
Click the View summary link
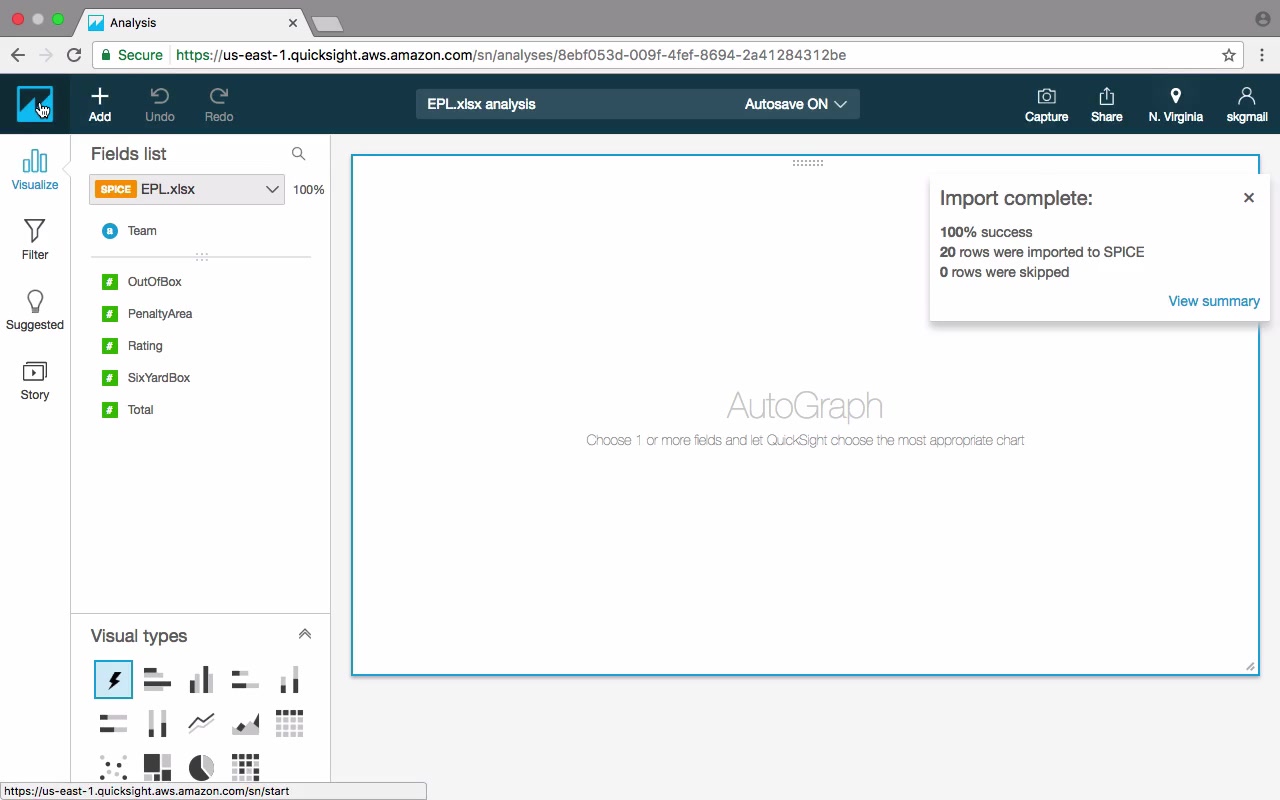[x=1214, y=301]
